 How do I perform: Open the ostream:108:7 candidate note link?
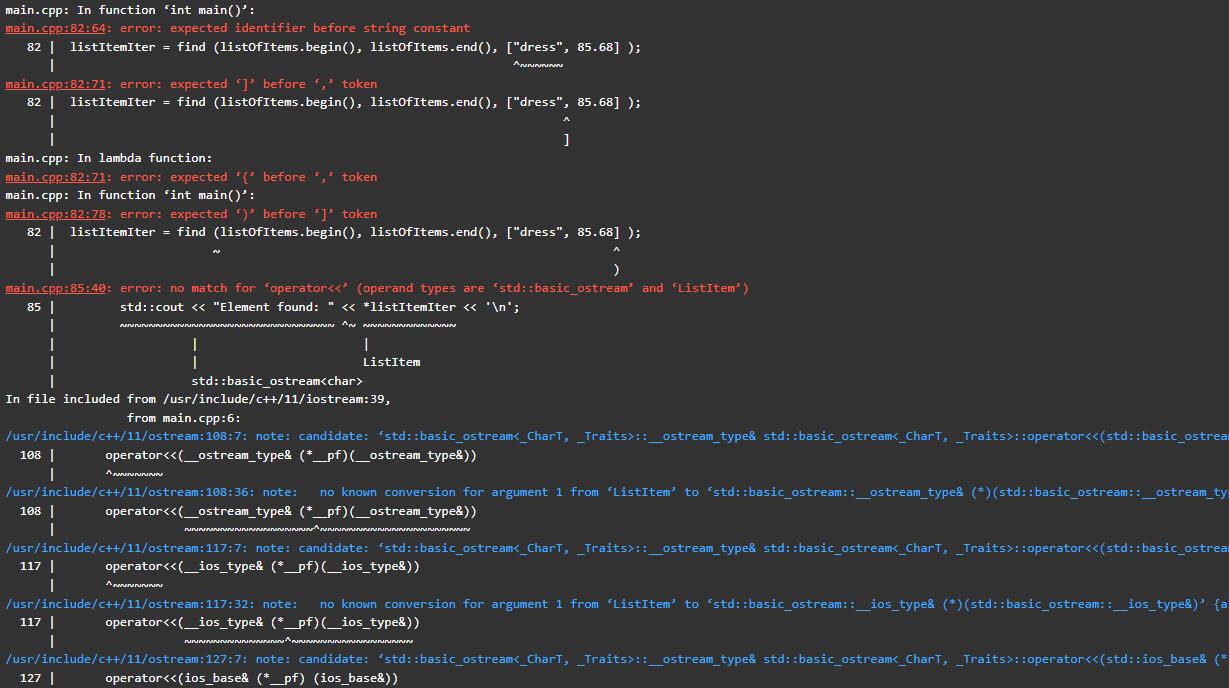(x=120, y=435)
